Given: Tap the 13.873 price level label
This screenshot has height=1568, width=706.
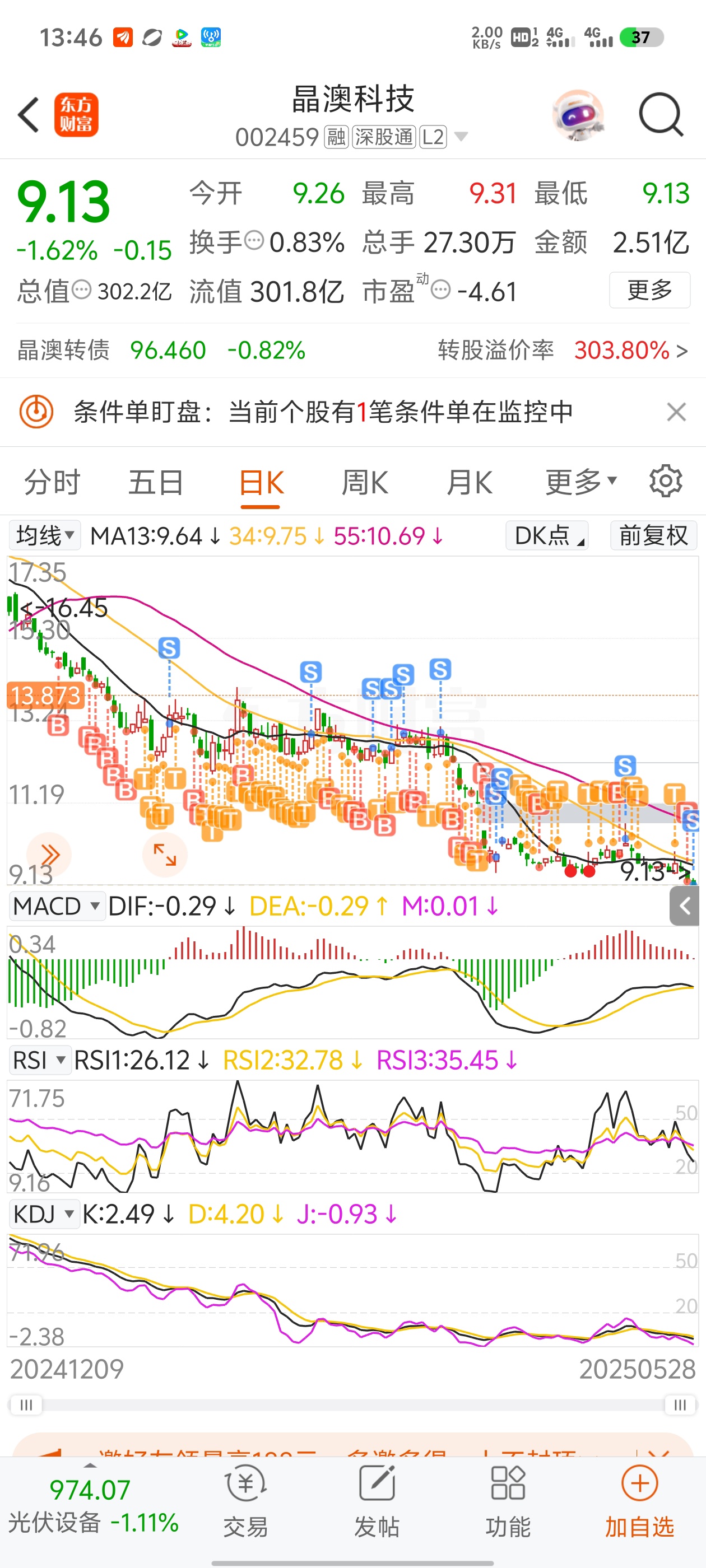Looking at the screenshot, I should tap(45, 695).
